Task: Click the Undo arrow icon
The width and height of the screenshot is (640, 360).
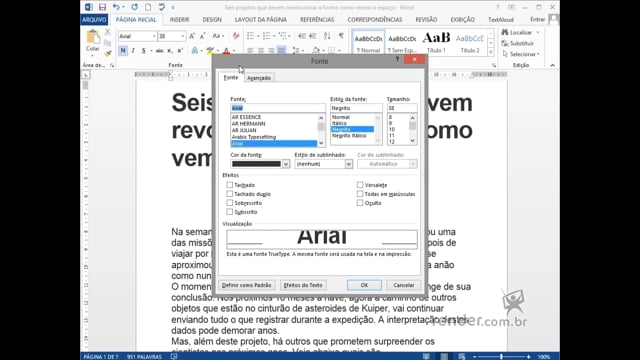Action: (x=116, y=7)
